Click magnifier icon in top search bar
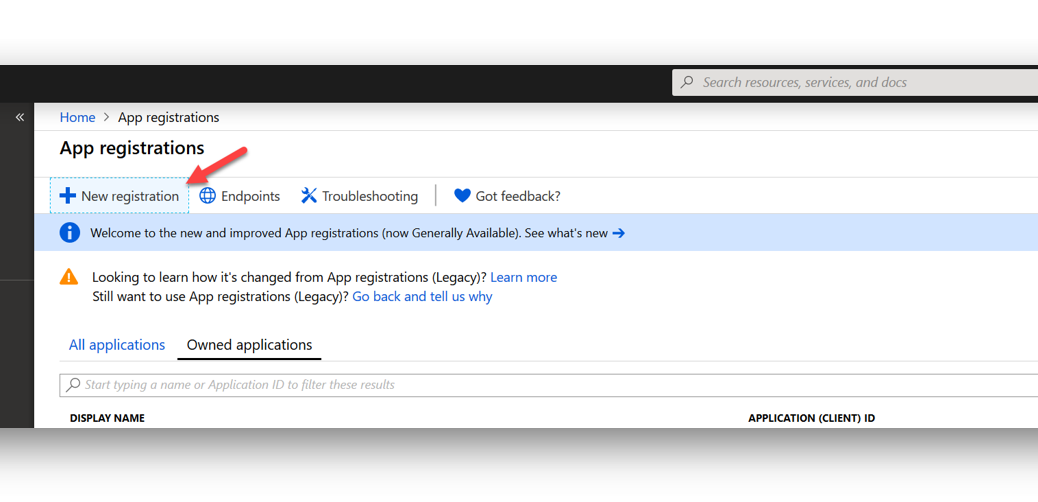The width and height of the screenshot is (1038, 502). tap(688, 82)
